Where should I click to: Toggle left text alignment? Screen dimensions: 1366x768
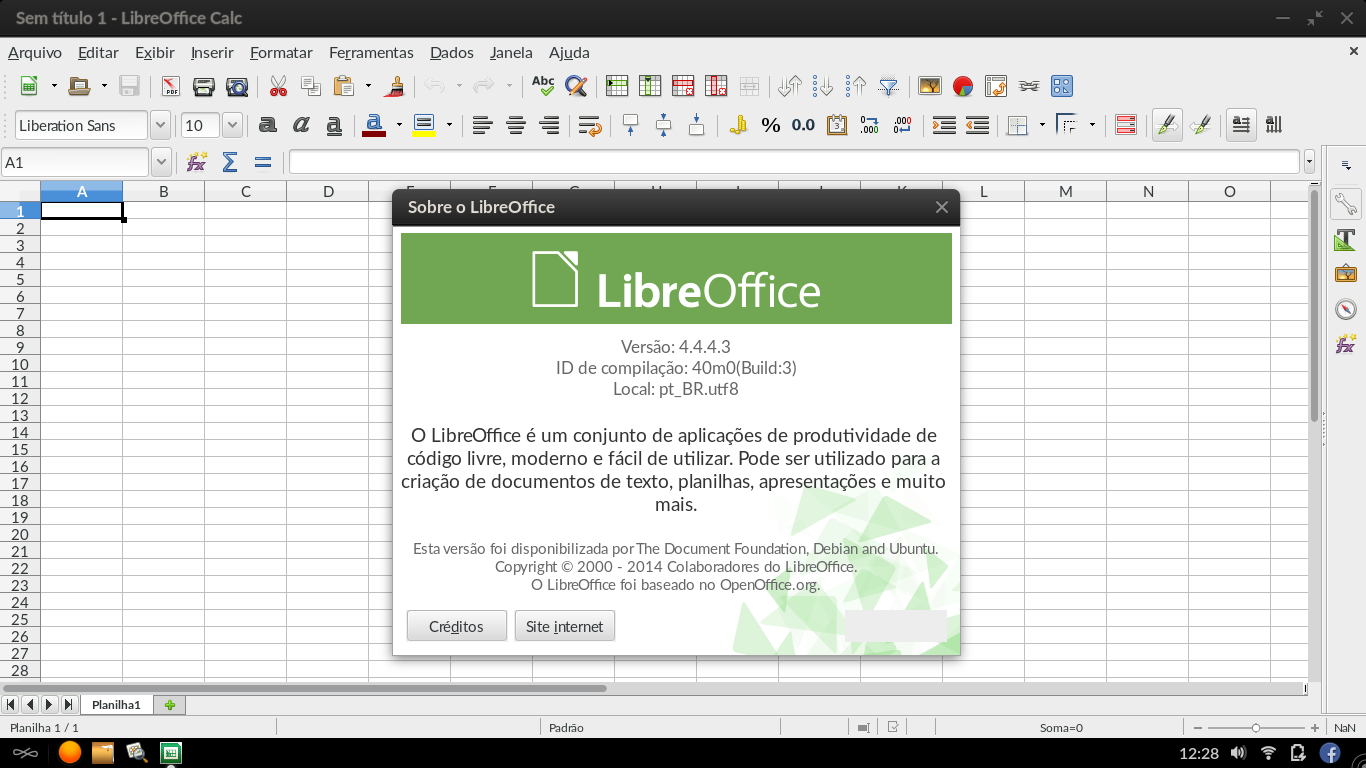tap(483, 125)
